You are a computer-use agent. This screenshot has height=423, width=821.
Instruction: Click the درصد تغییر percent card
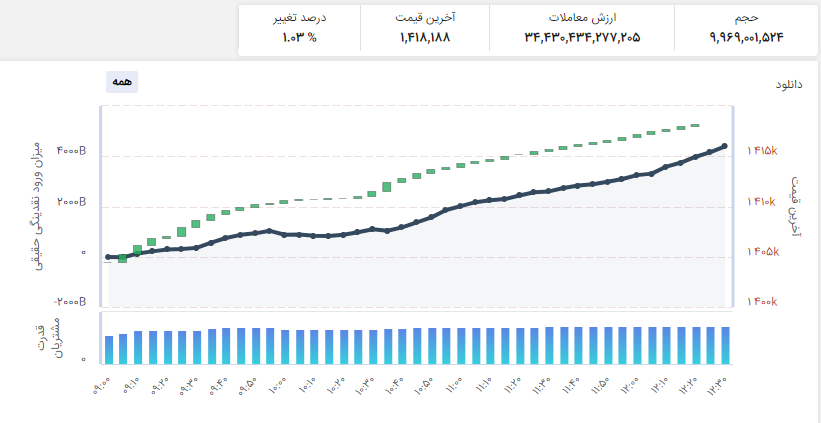click(299, 28)
